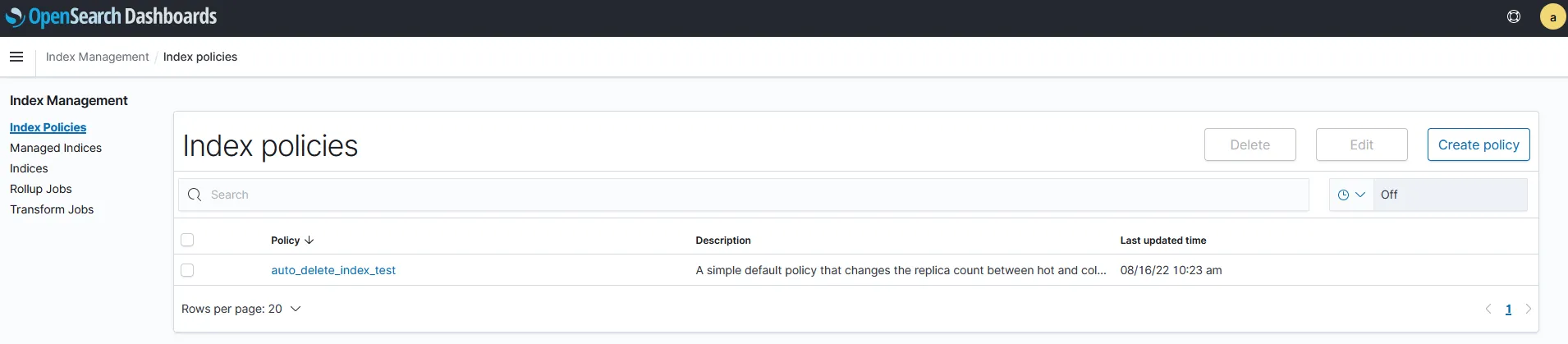Click the Create policy button
Screen dimensions: 1568x344
[x=1478, y=144]
